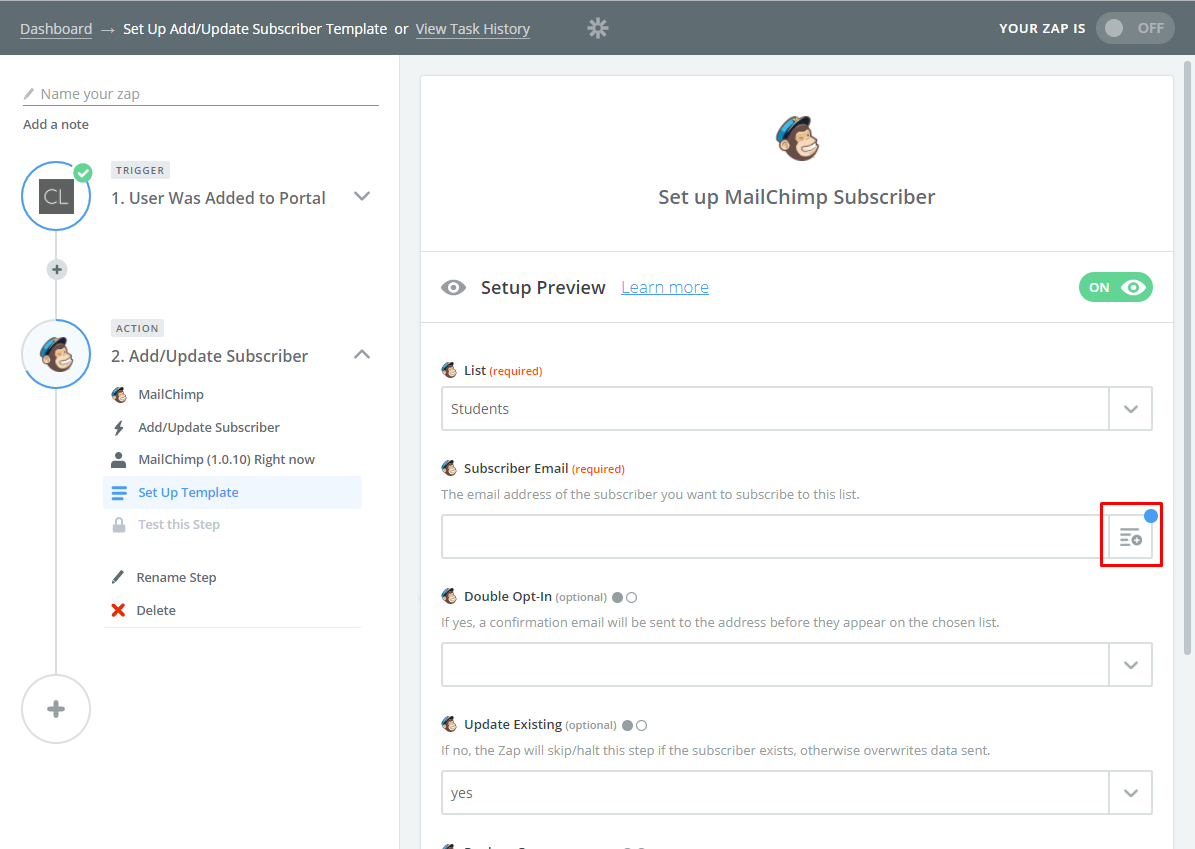Click the MailChimp icon beside Subscriber Email label
The width and height of the screenshot is (1195, 849).
(x=450, y=468)
